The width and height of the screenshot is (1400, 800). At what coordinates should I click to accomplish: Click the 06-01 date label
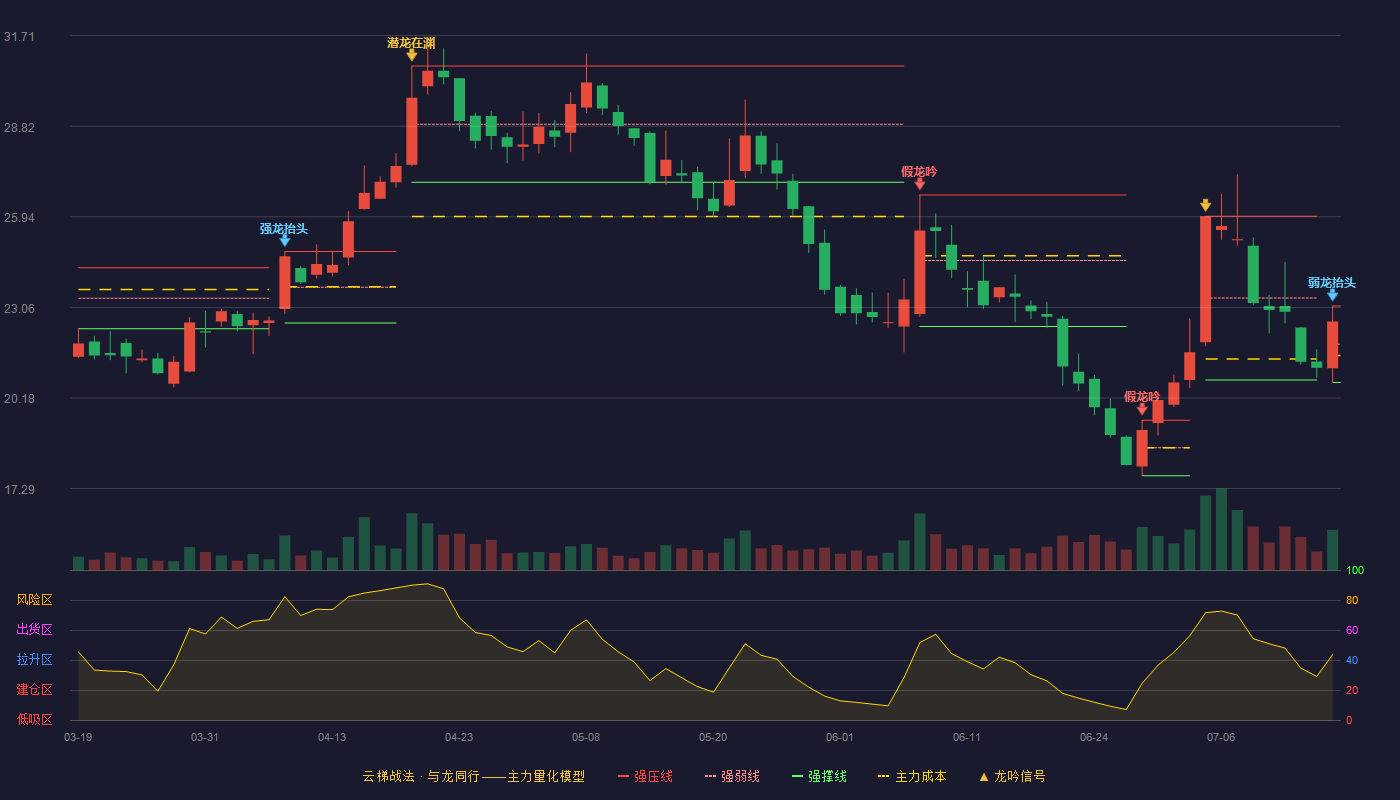pos(840,737)
